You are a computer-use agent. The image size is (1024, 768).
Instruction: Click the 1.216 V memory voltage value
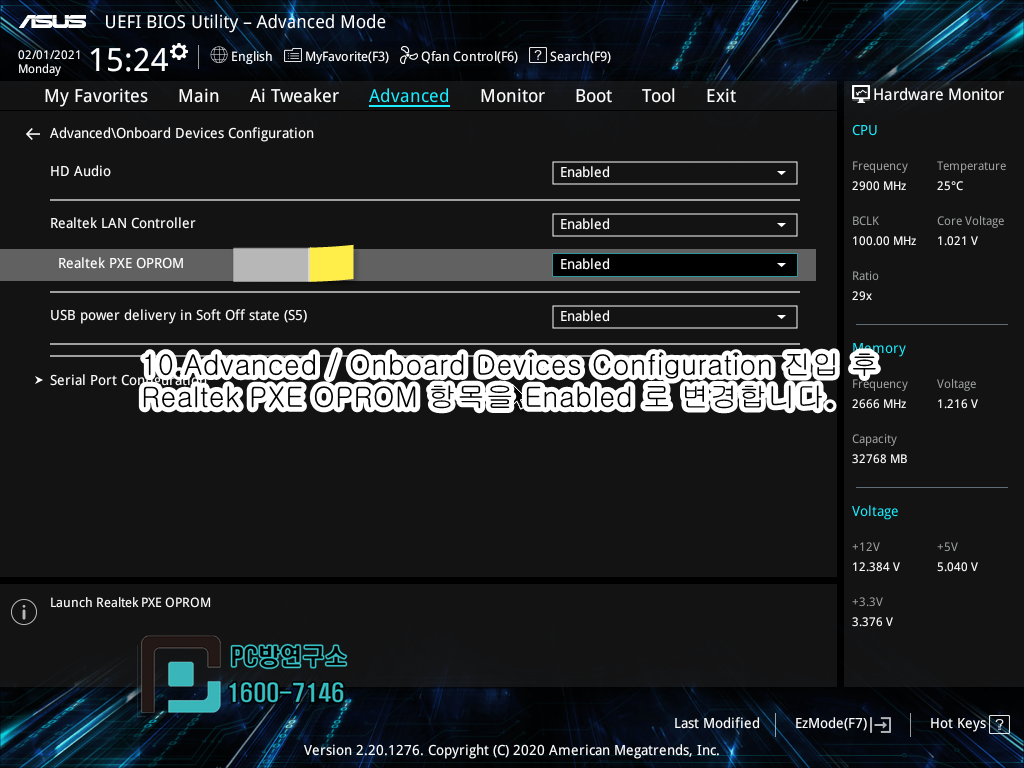(957, 404)
